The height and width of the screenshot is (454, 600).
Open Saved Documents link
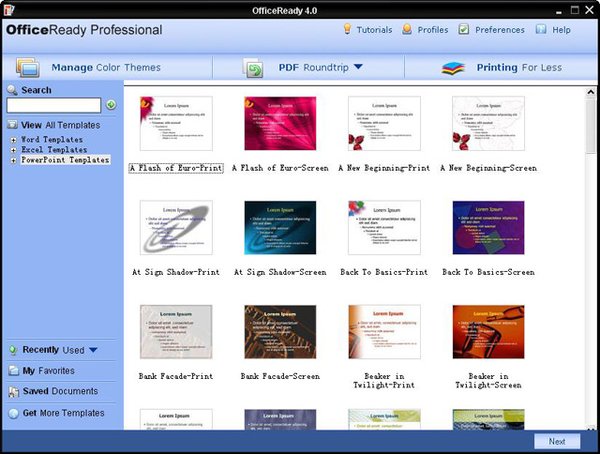tap(60, 391)
